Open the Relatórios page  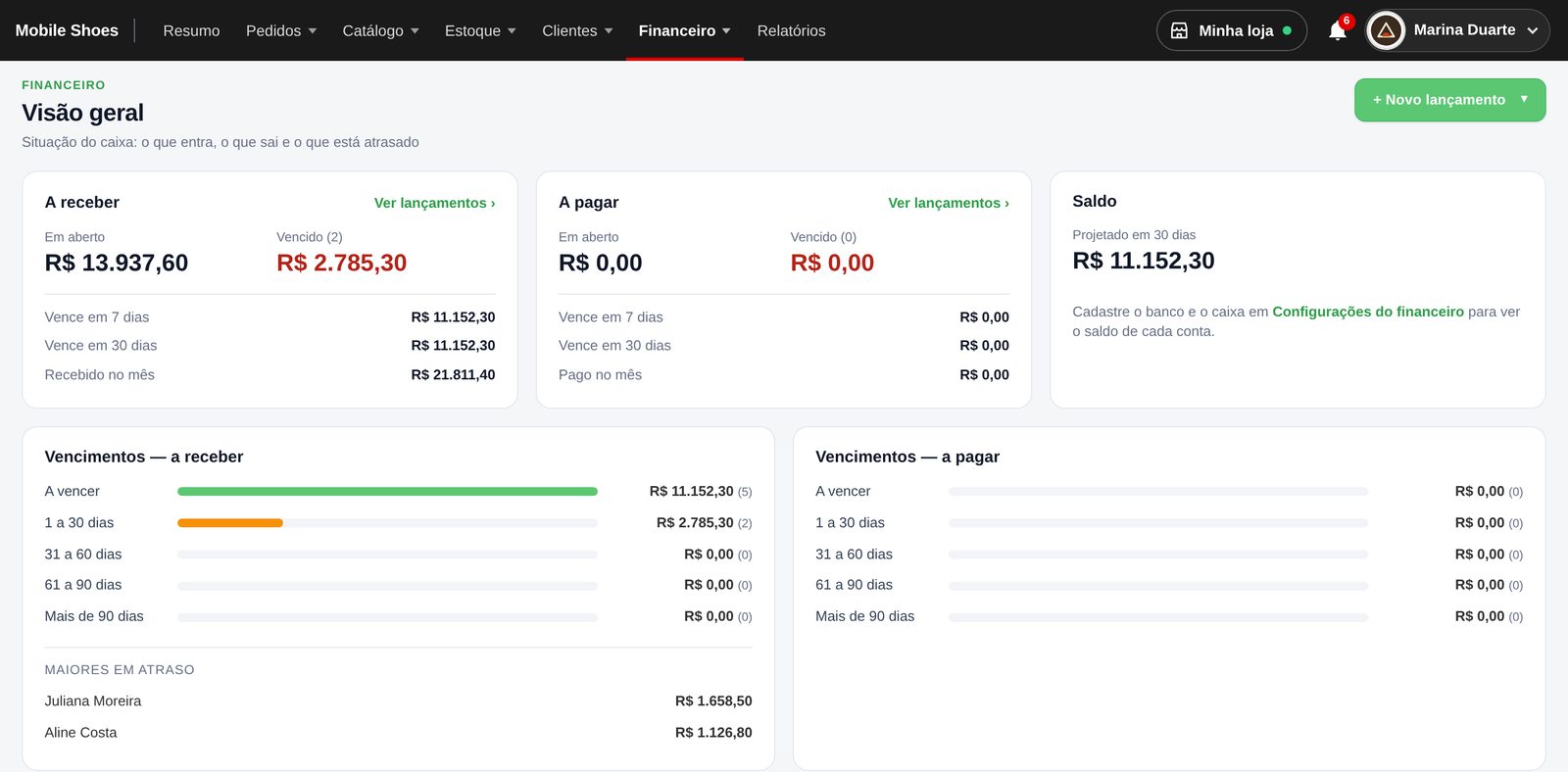click(x=791, y=30)
